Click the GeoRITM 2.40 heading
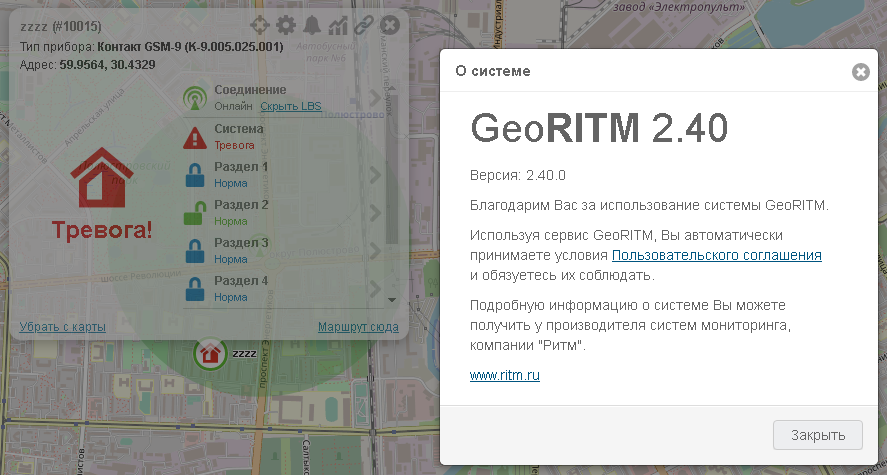The image size is (887, 475). point(599,128)
